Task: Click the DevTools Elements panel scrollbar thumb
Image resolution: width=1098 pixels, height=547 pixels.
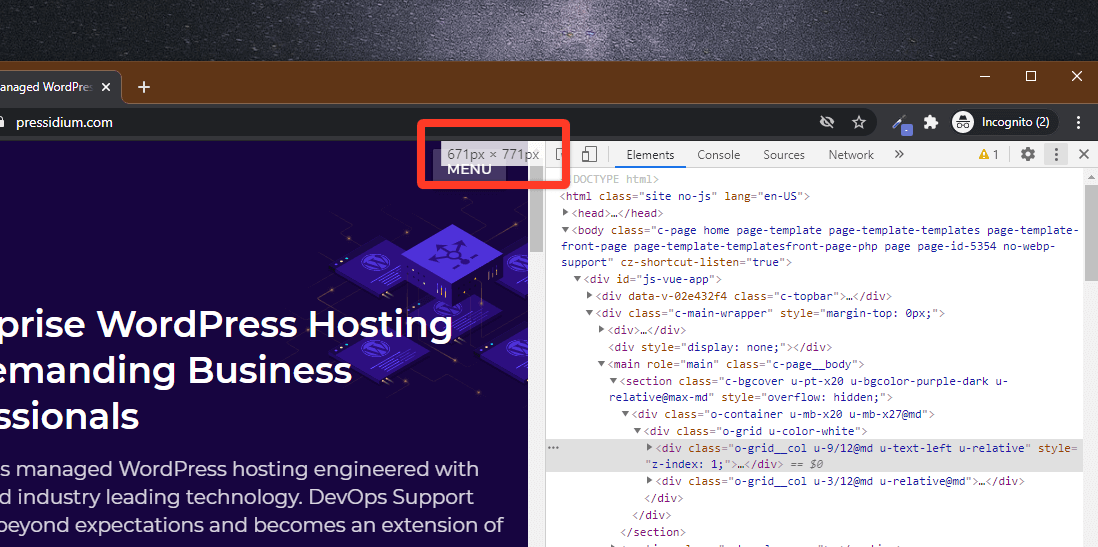Action: point(1092,231)
